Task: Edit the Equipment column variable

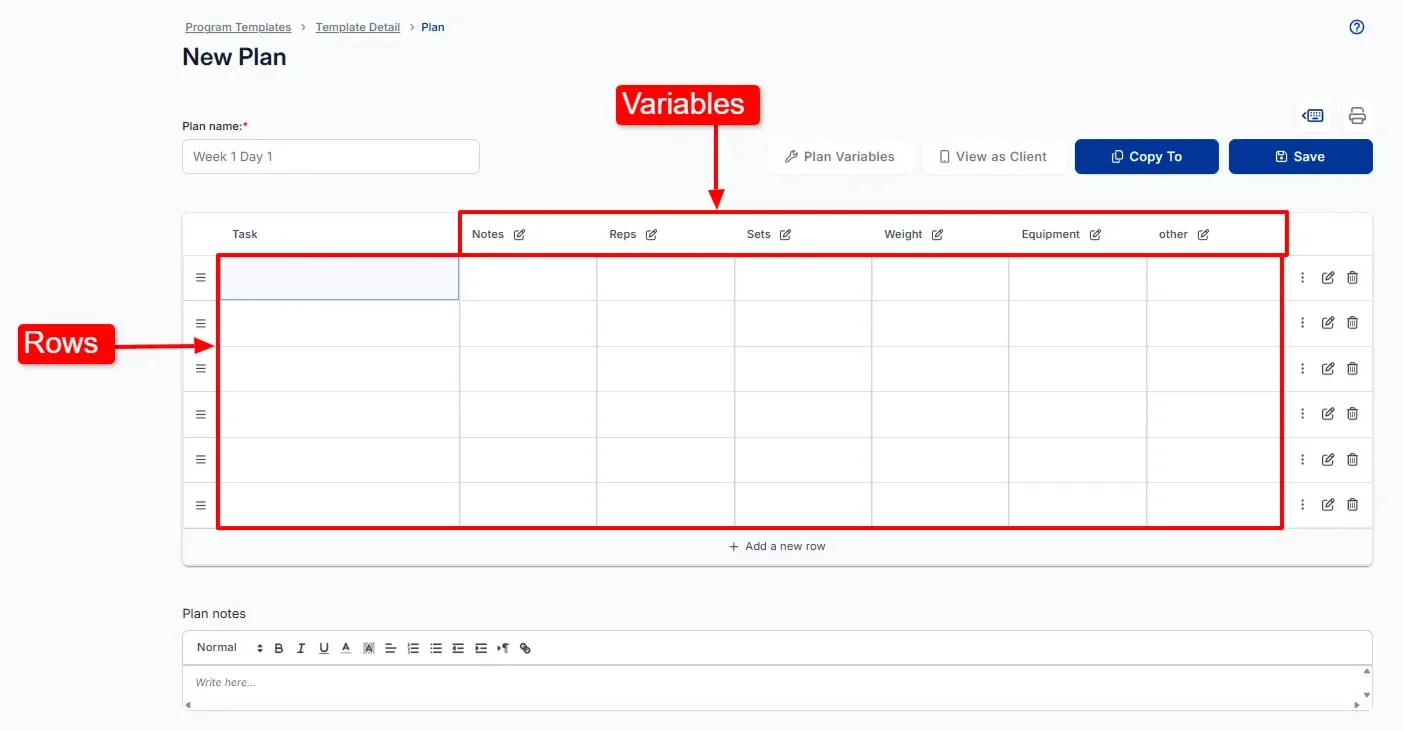Action: (x=1095, y=235)
